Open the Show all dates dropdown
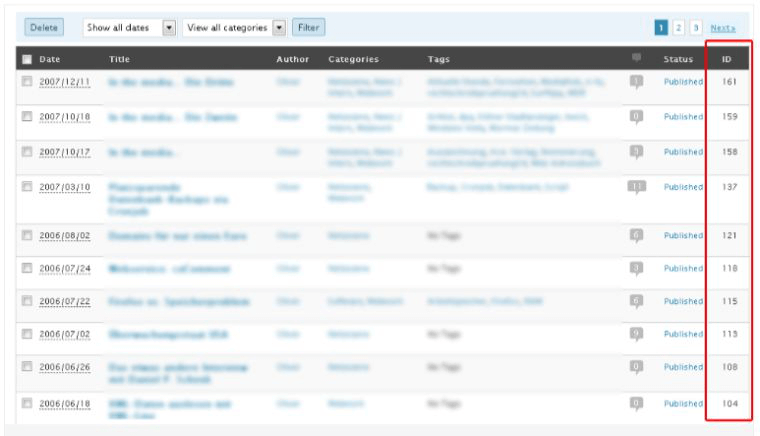 point(129,28)
